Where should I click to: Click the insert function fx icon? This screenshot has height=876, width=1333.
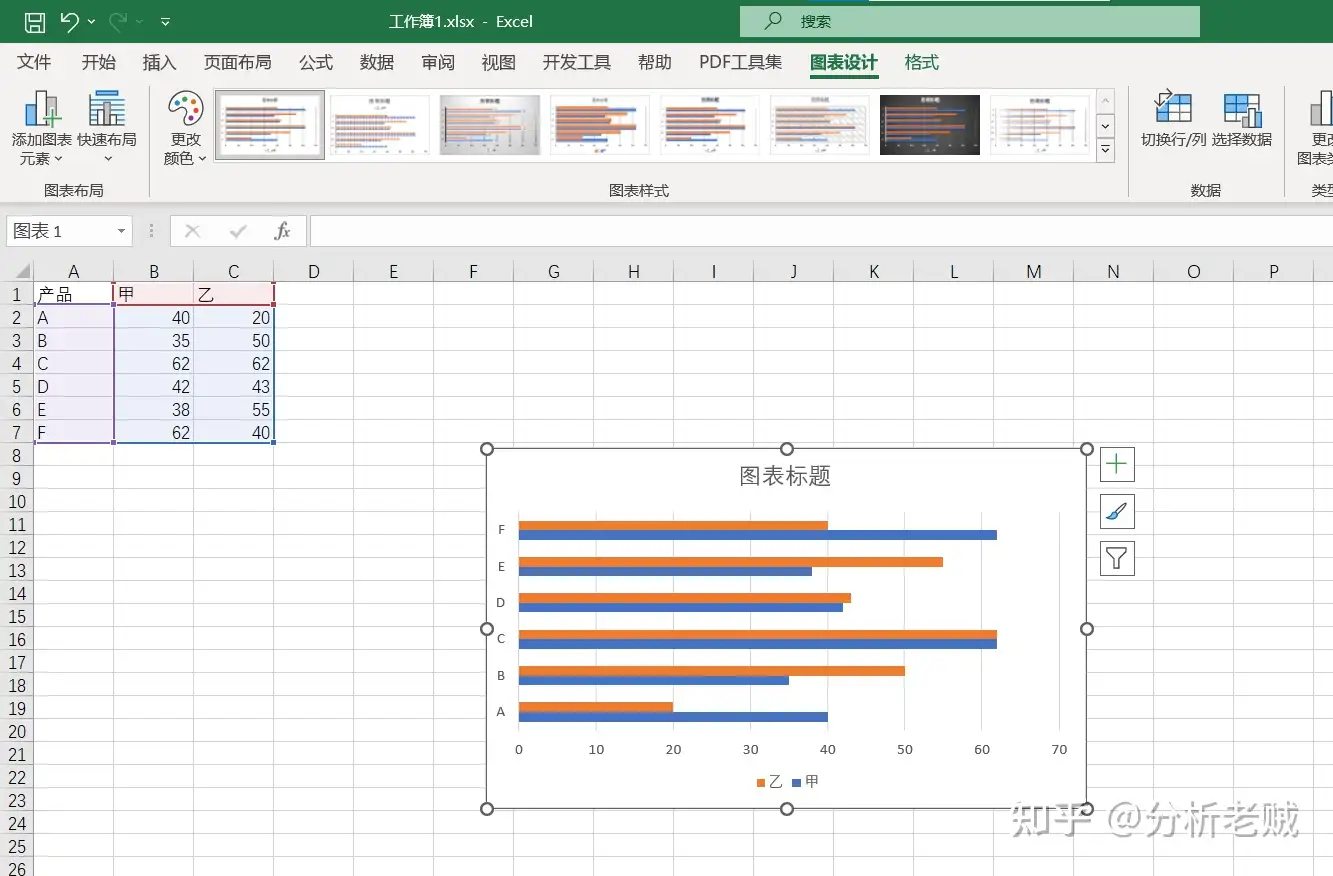coord(283,231)
